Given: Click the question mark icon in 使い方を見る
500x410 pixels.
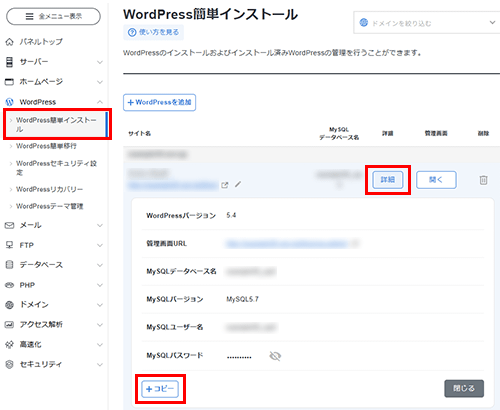Looking at the screenshot, I should (132, 32).
